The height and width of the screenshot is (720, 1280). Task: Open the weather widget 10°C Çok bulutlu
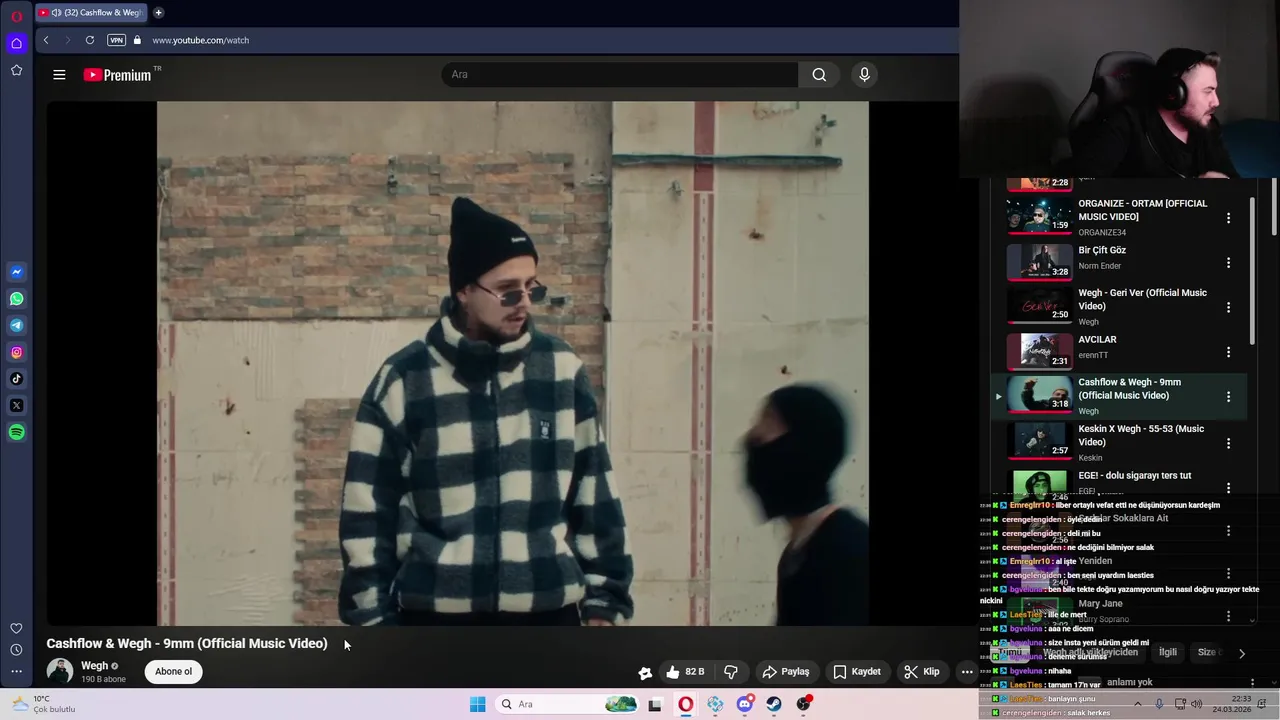(x=42, y=704)
